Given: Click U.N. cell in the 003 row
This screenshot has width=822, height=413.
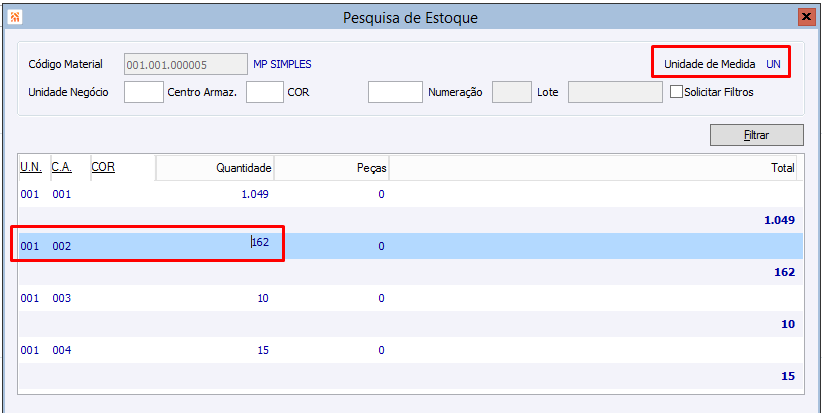Looking at the screenshot, I should click(x=30, y=299).
